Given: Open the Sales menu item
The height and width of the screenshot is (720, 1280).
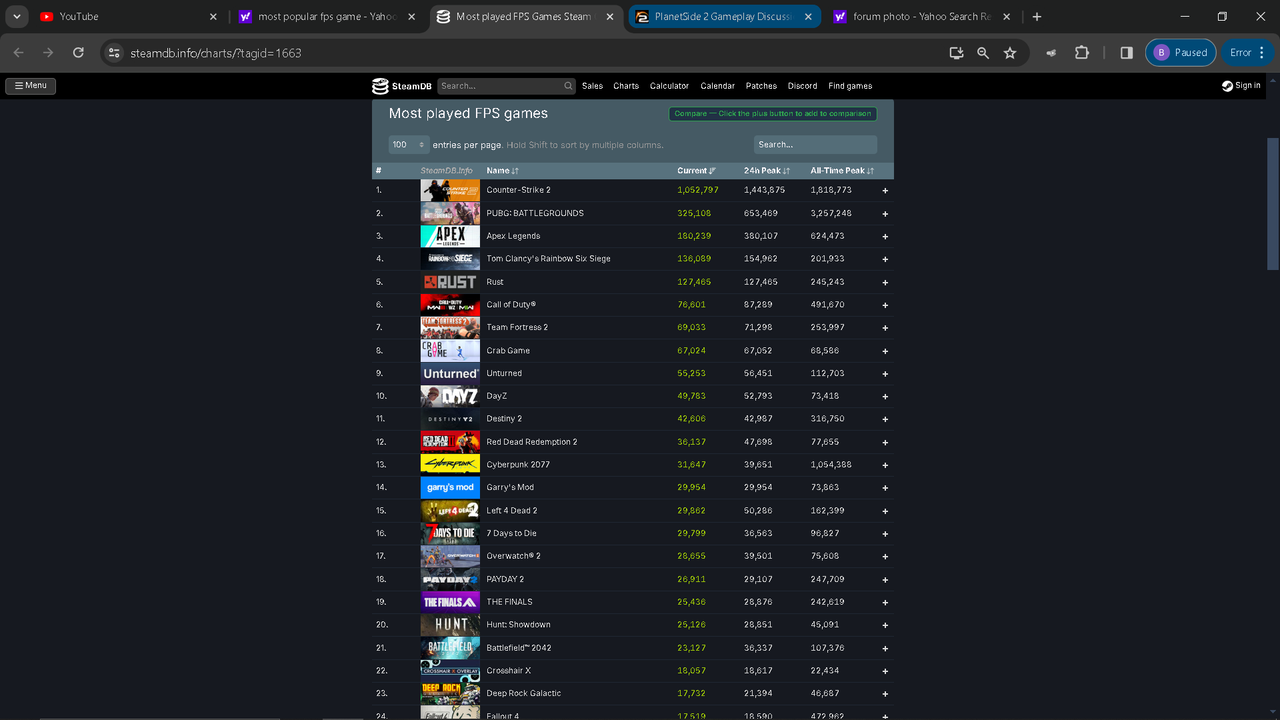Looking at the screenshot, I should (593, 86).
